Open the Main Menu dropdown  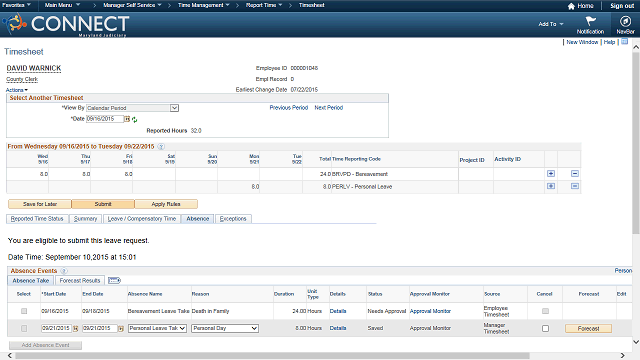62,5
